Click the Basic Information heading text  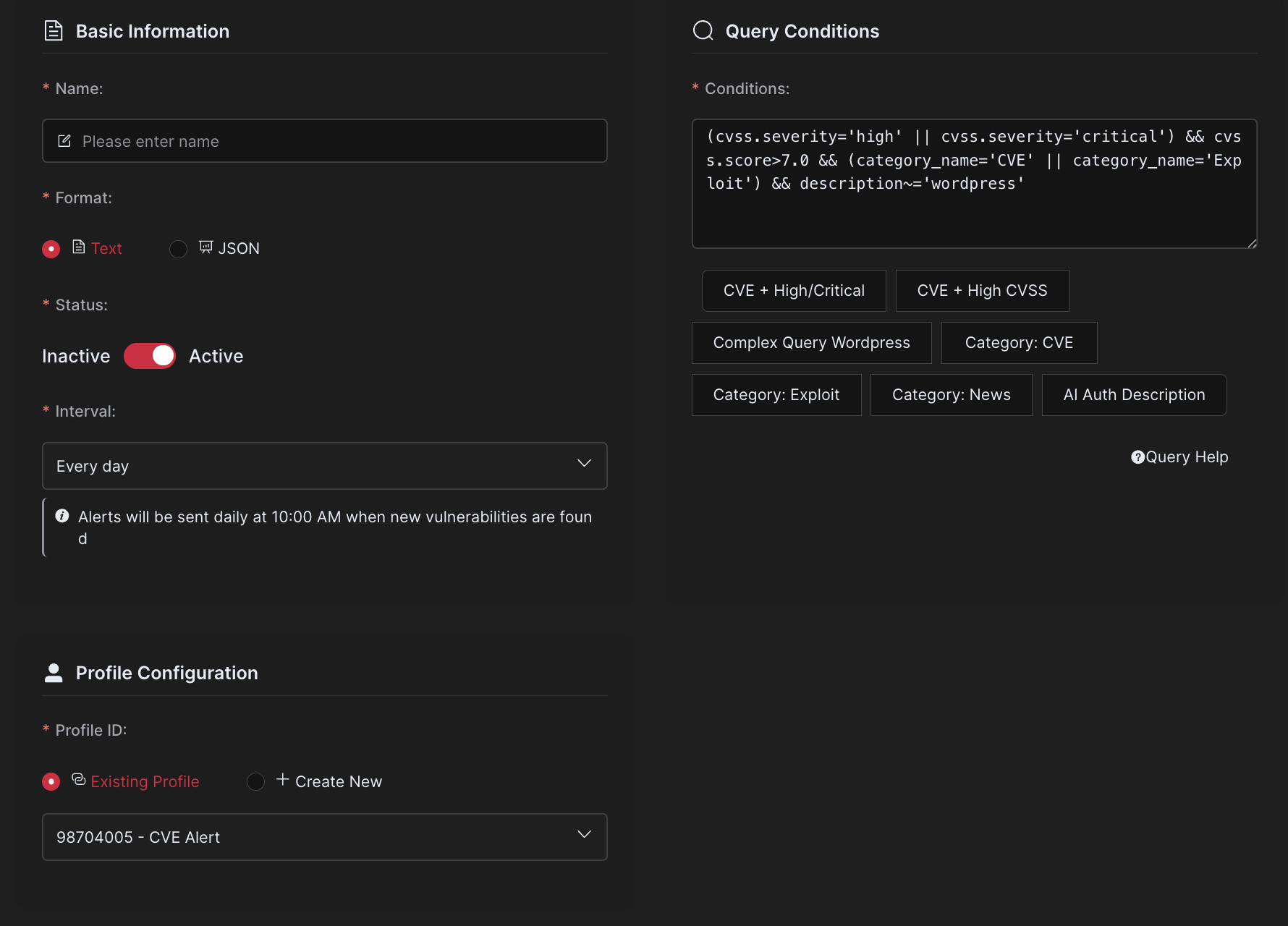coord(153,31)
